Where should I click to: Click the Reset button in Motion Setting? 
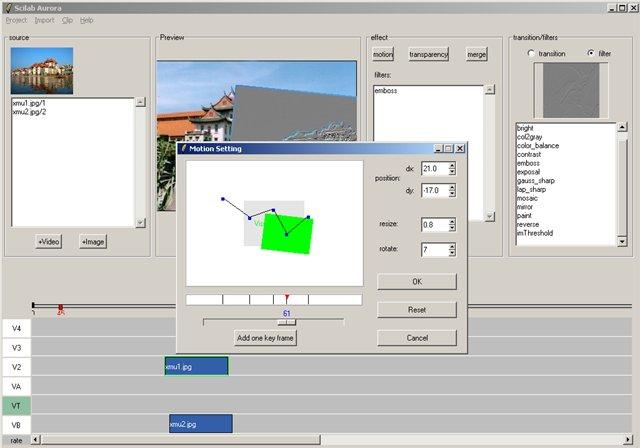[417, 310]
